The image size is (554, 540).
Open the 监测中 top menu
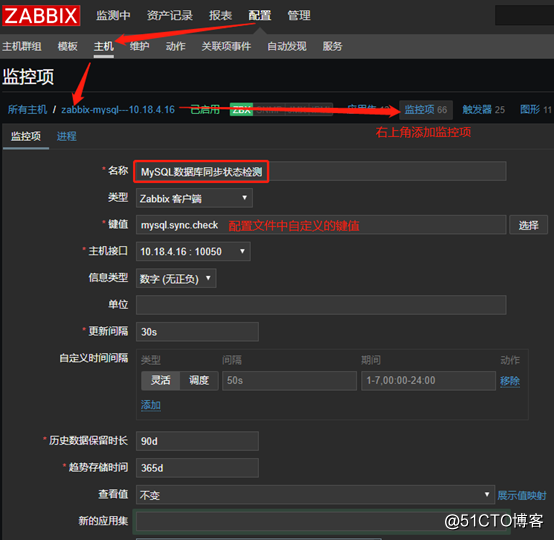click(113, 16)
